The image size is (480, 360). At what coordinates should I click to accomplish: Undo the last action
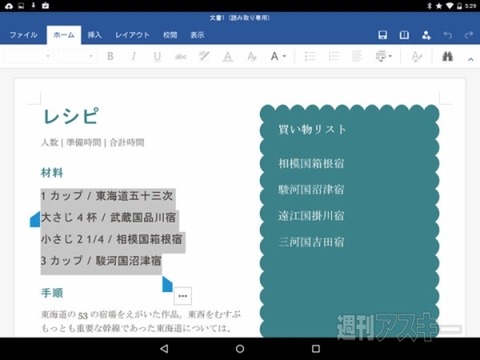[x=448, y=35]
